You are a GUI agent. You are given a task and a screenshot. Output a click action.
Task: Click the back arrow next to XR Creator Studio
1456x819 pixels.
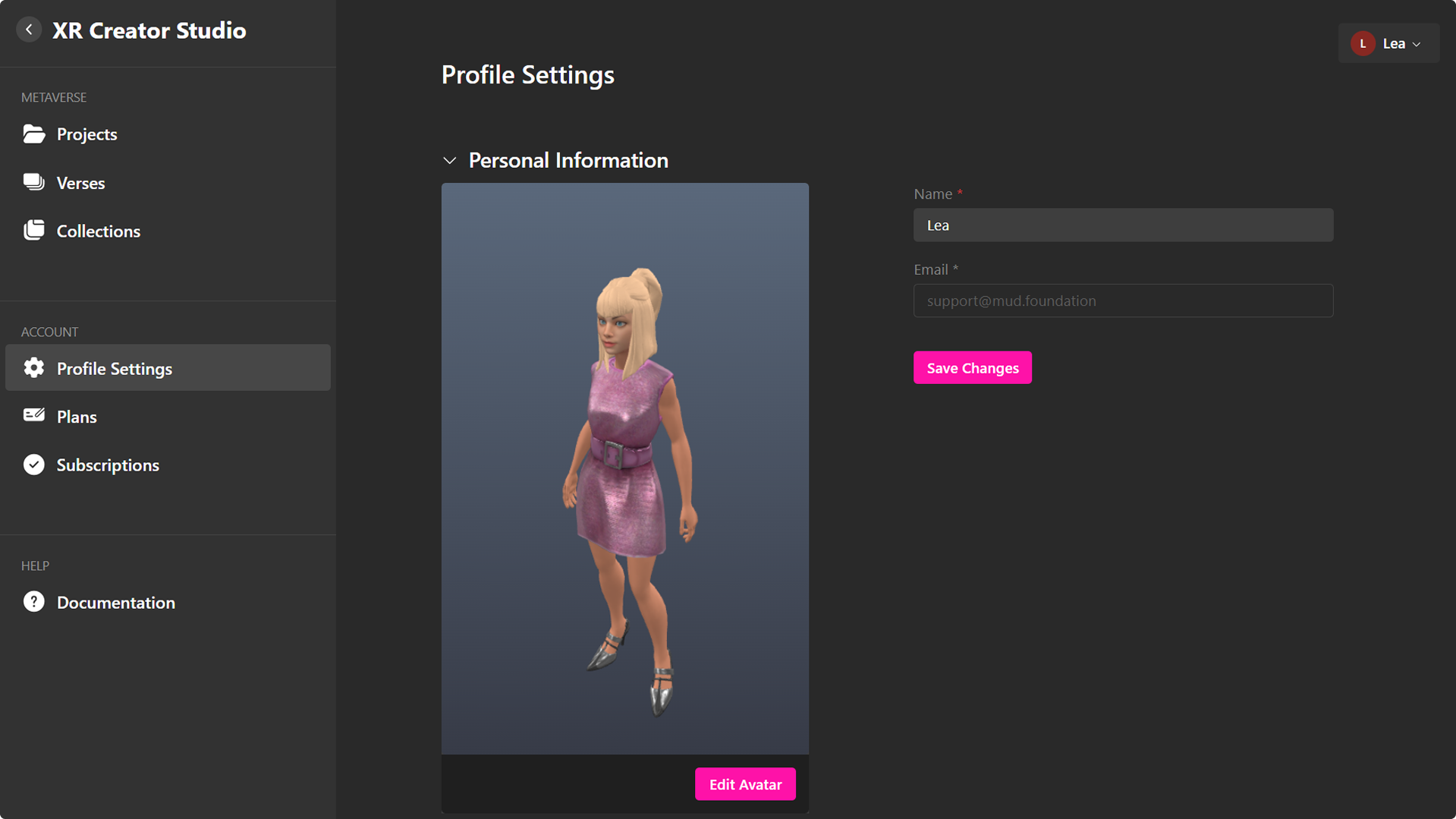[29, 29]
